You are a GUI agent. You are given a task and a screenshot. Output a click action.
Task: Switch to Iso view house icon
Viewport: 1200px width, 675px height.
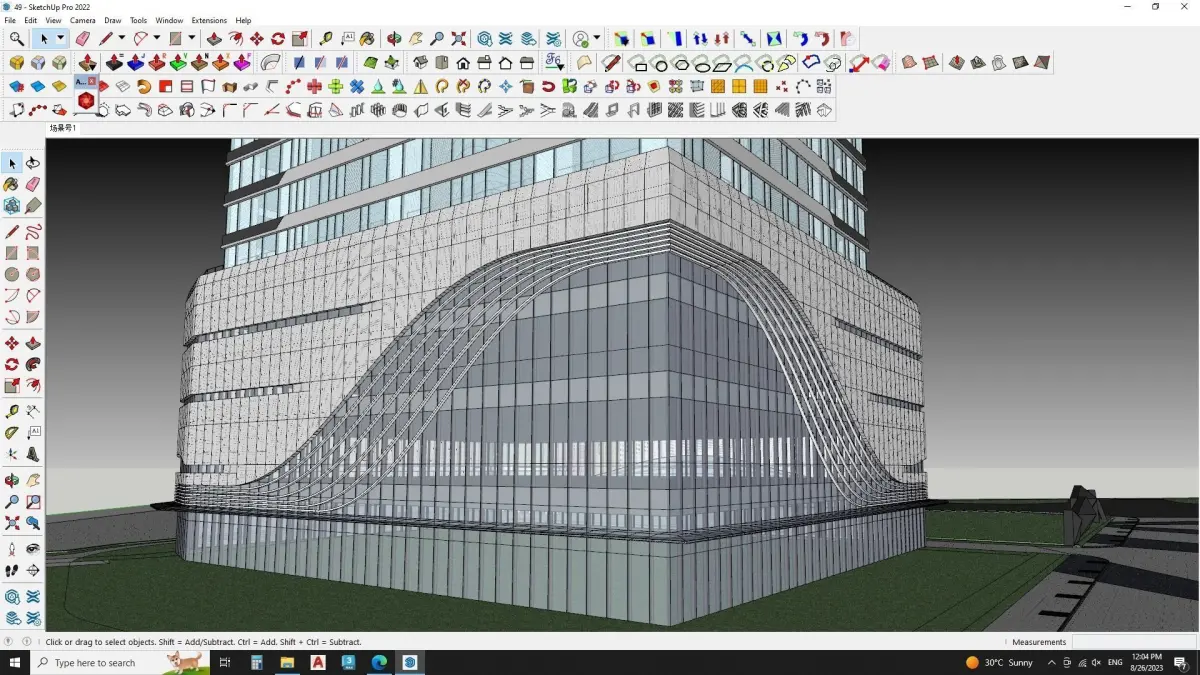coord(421,63)
